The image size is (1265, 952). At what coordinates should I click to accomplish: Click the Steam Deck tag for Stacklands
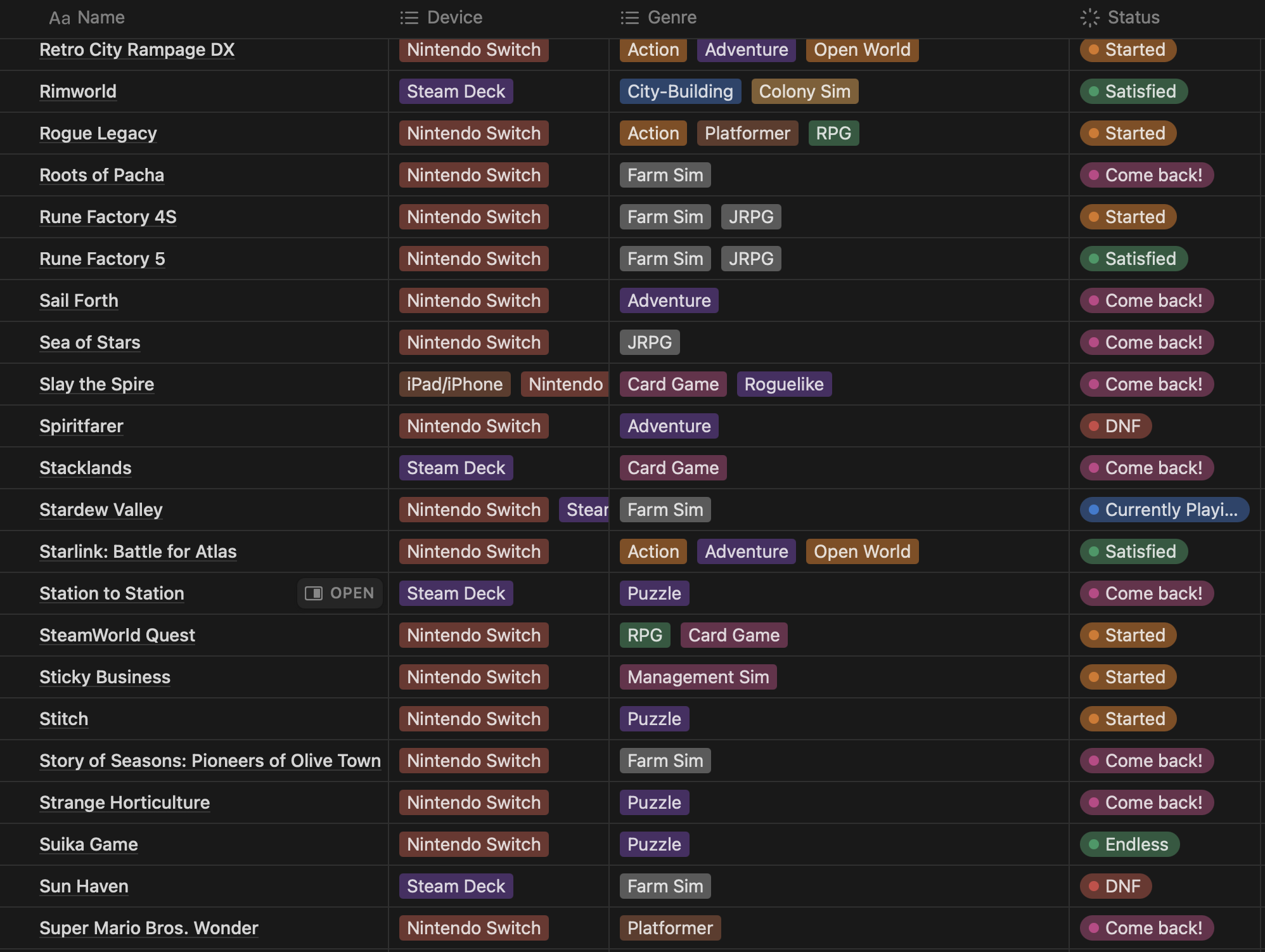coord(456,468)
